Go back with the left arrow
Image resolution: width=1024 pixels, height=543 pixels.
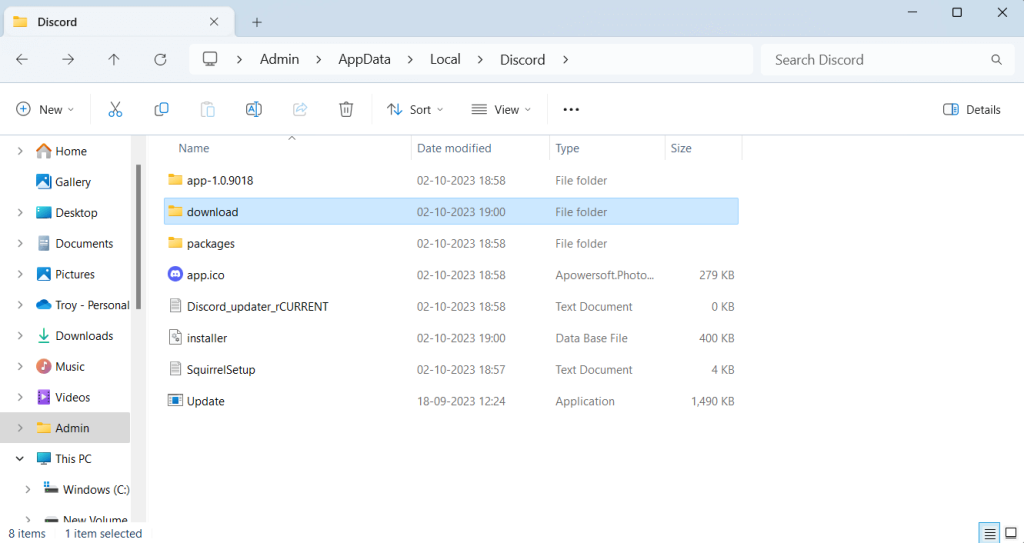22,59
